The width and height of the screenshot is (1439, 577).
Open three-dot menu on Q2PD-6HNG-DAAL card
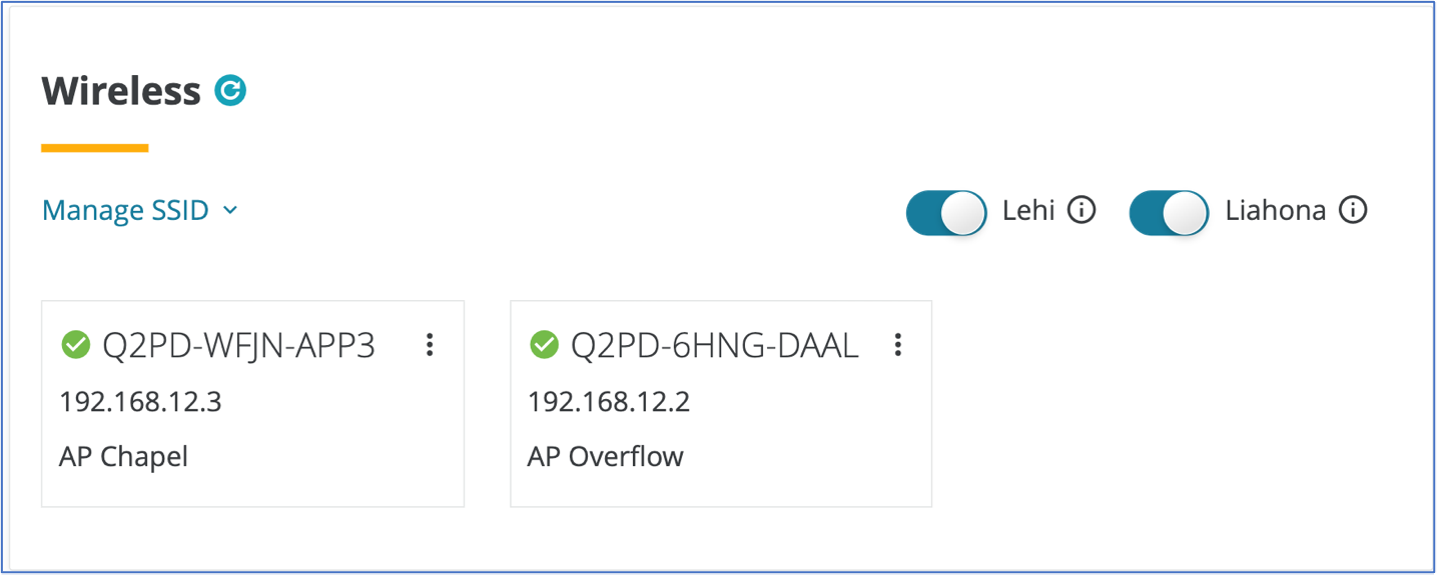tap(898, 345)
